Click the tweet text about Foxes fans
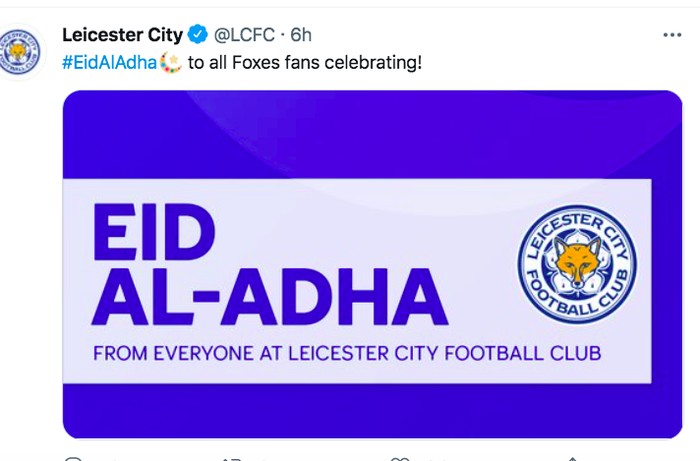Screen dimensions: 700x461 (304, 63)
